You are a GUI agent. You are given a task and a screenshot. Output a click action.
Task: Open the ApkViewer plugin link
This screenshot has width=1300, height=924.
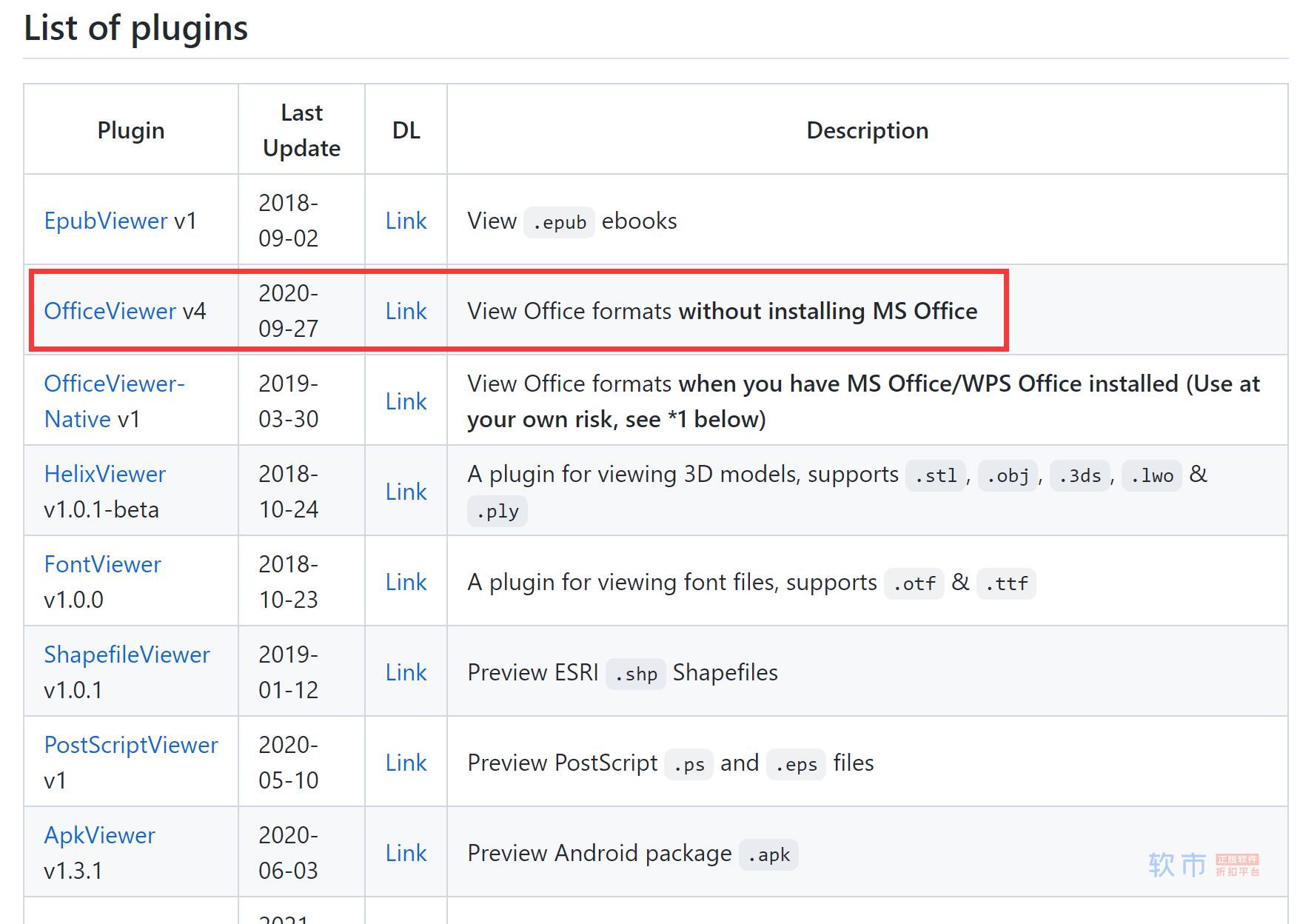[100, 835]
